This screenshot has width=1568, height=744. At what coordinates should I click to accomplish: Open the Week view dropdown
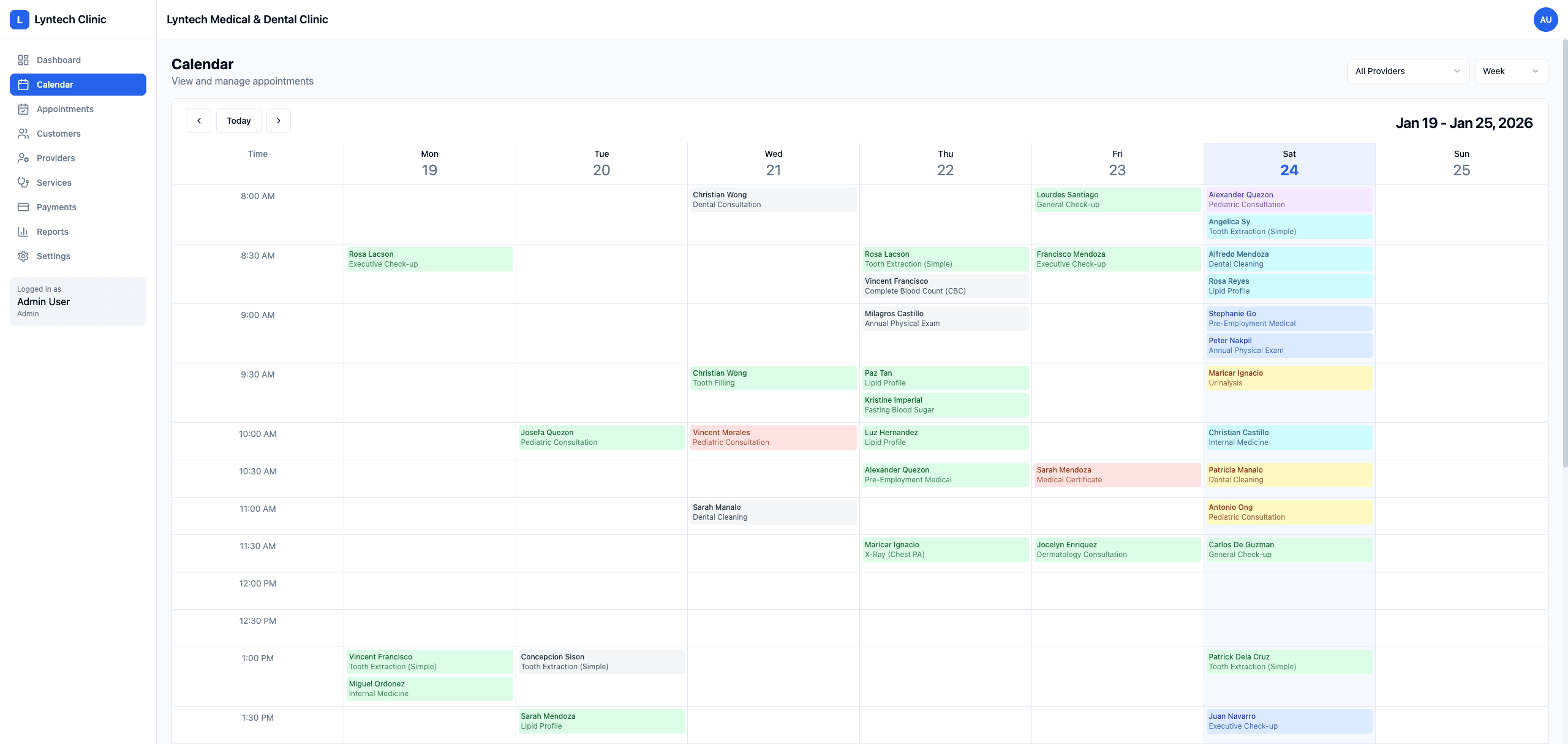point(1511,71)
